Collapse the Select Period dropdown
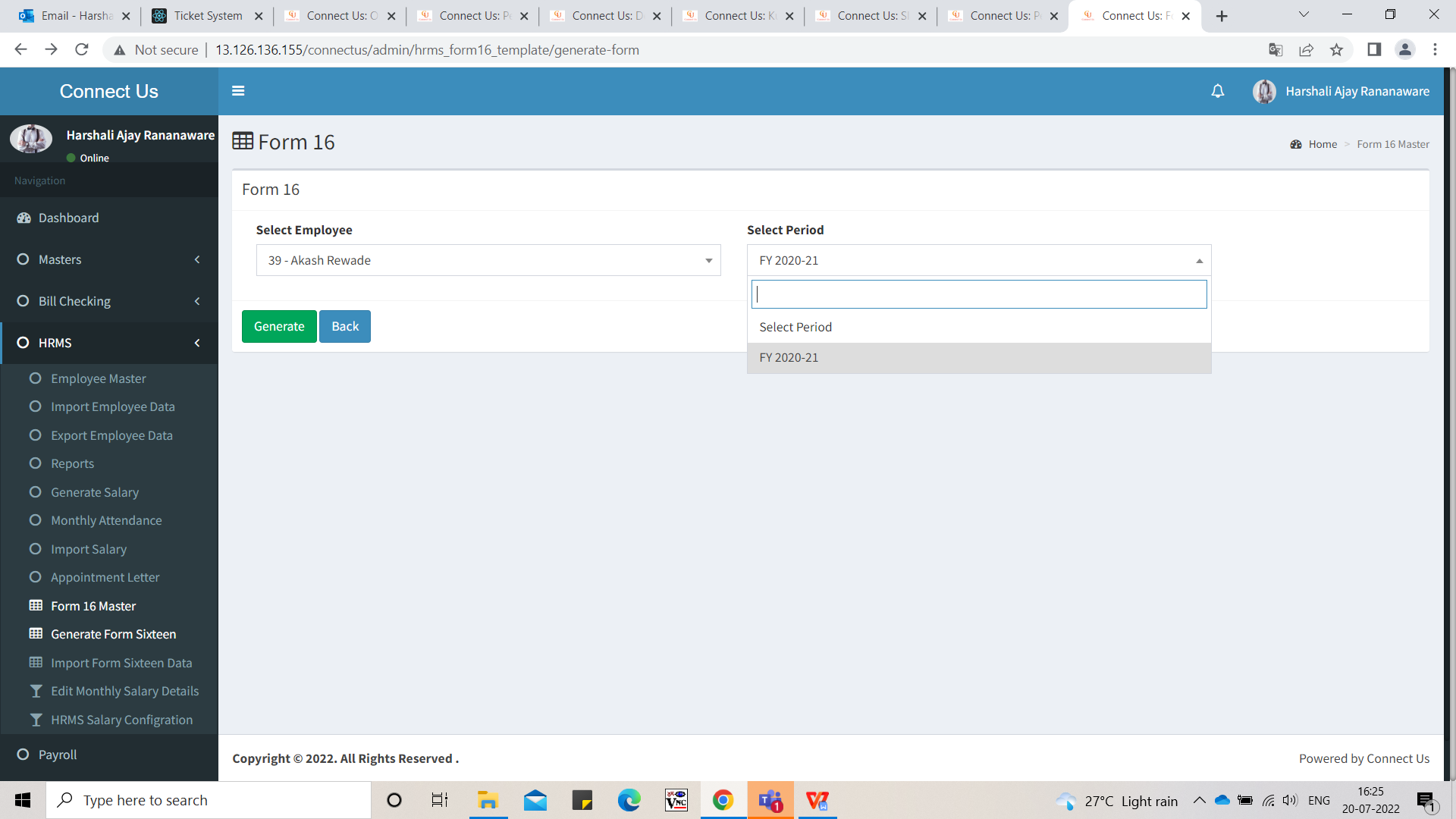 tap(979, 260)
